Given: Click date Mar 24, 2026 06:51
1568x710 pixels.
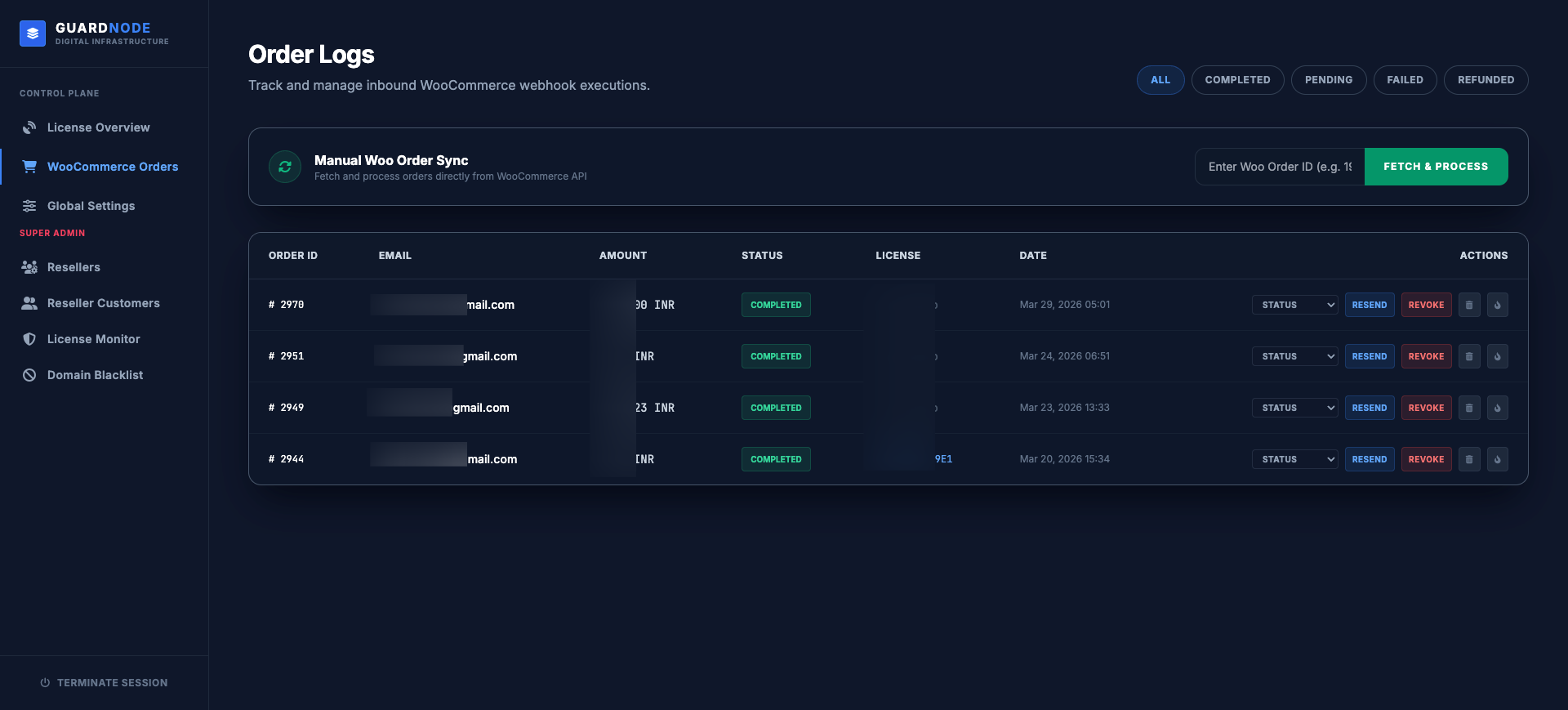Looking at the screenshot, I should [x=1064, y=356].
